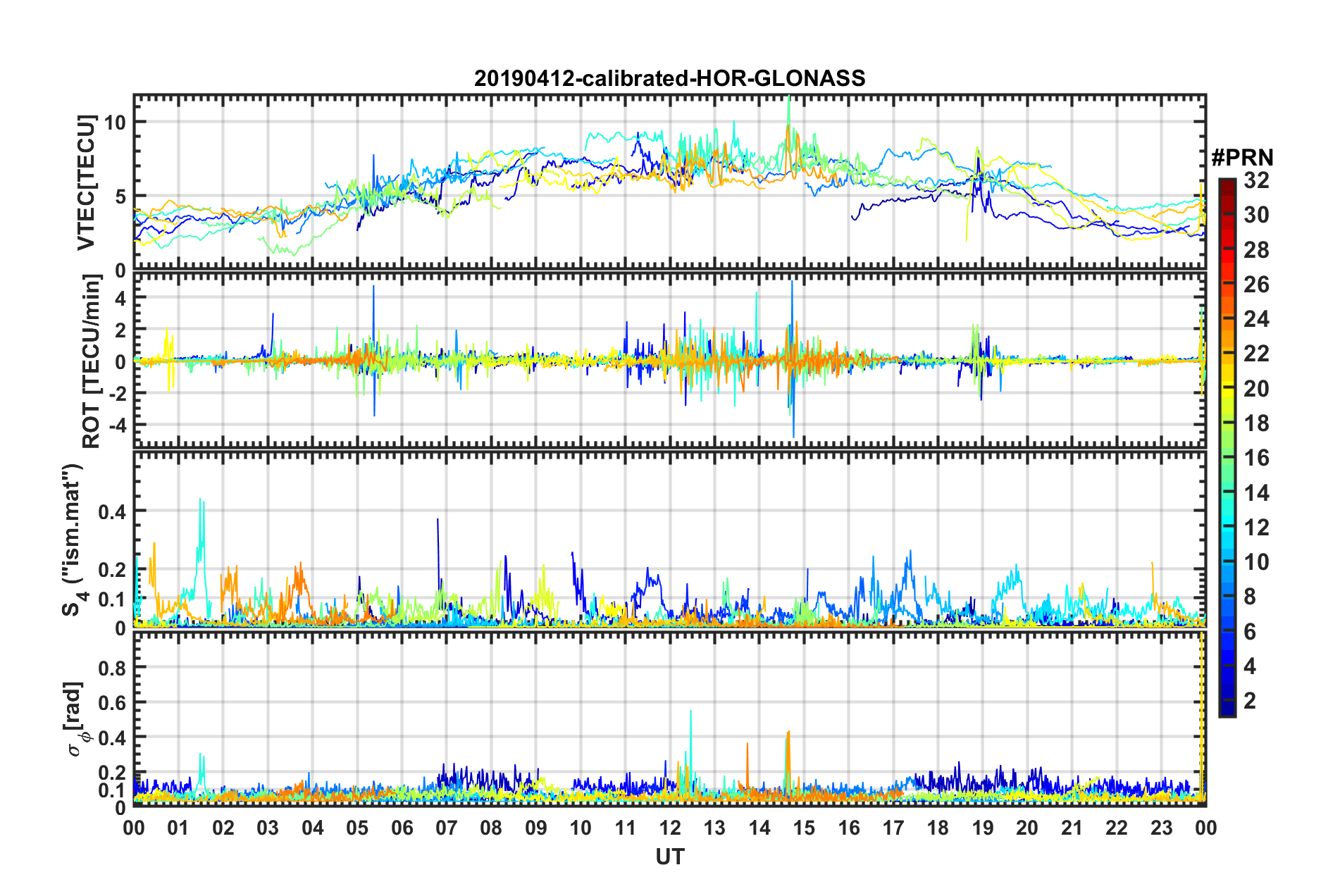This screenshot has height=896, width=1340.
Task: Click UT axis hour label 07
Action: click(x=447, y=828)
